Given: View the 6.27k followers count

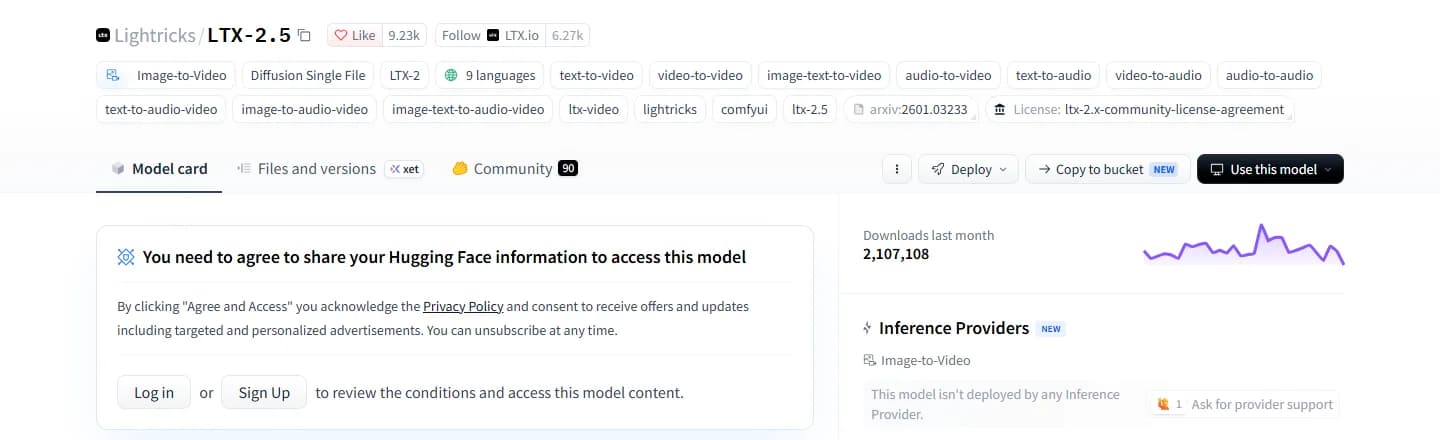Looking at the screenshot, I should pyautogui.click(x=568, y=35).
